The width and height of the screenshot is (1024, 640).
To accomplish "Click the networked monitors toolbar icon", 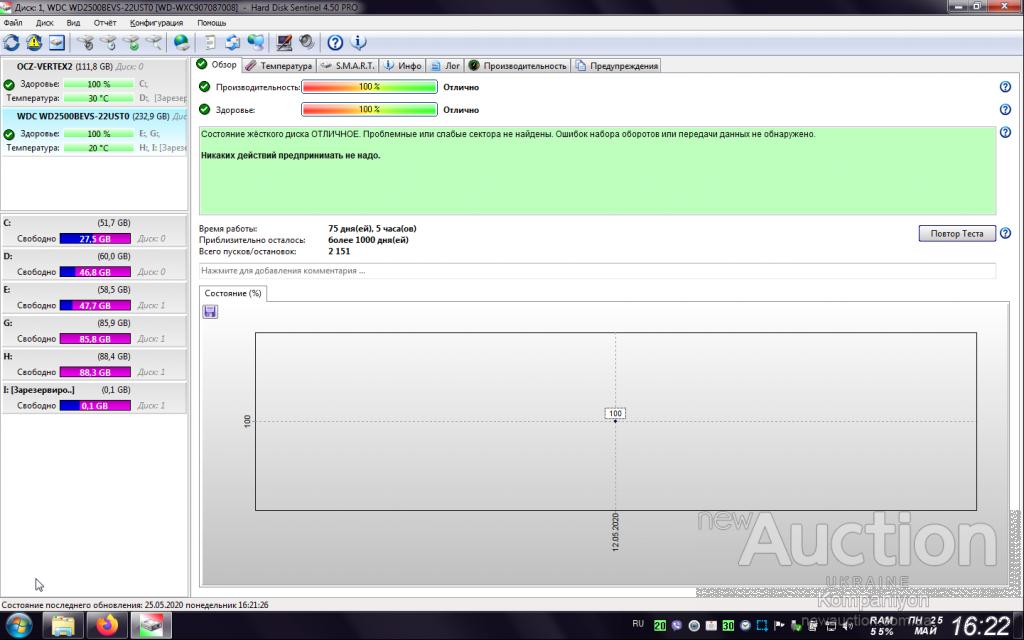I will click(255, 42).
